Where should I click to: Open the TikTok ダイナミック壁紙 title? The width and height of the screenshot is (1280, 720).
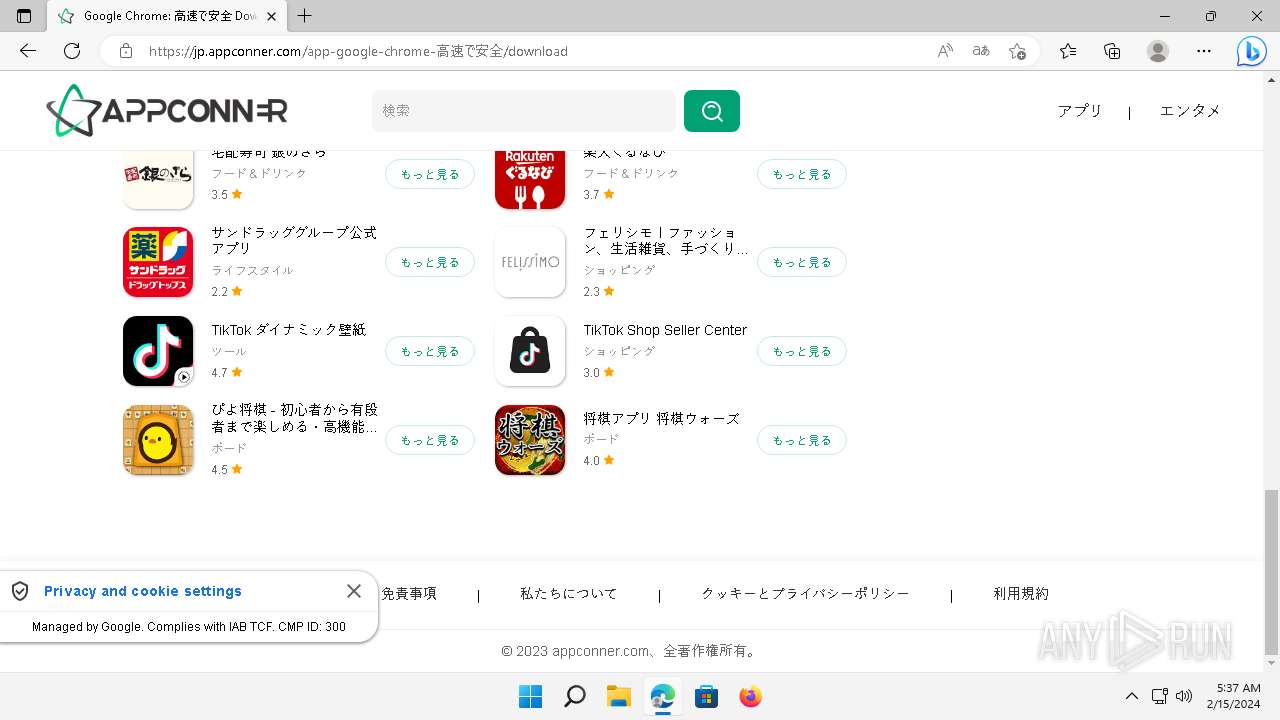(289, 330)
